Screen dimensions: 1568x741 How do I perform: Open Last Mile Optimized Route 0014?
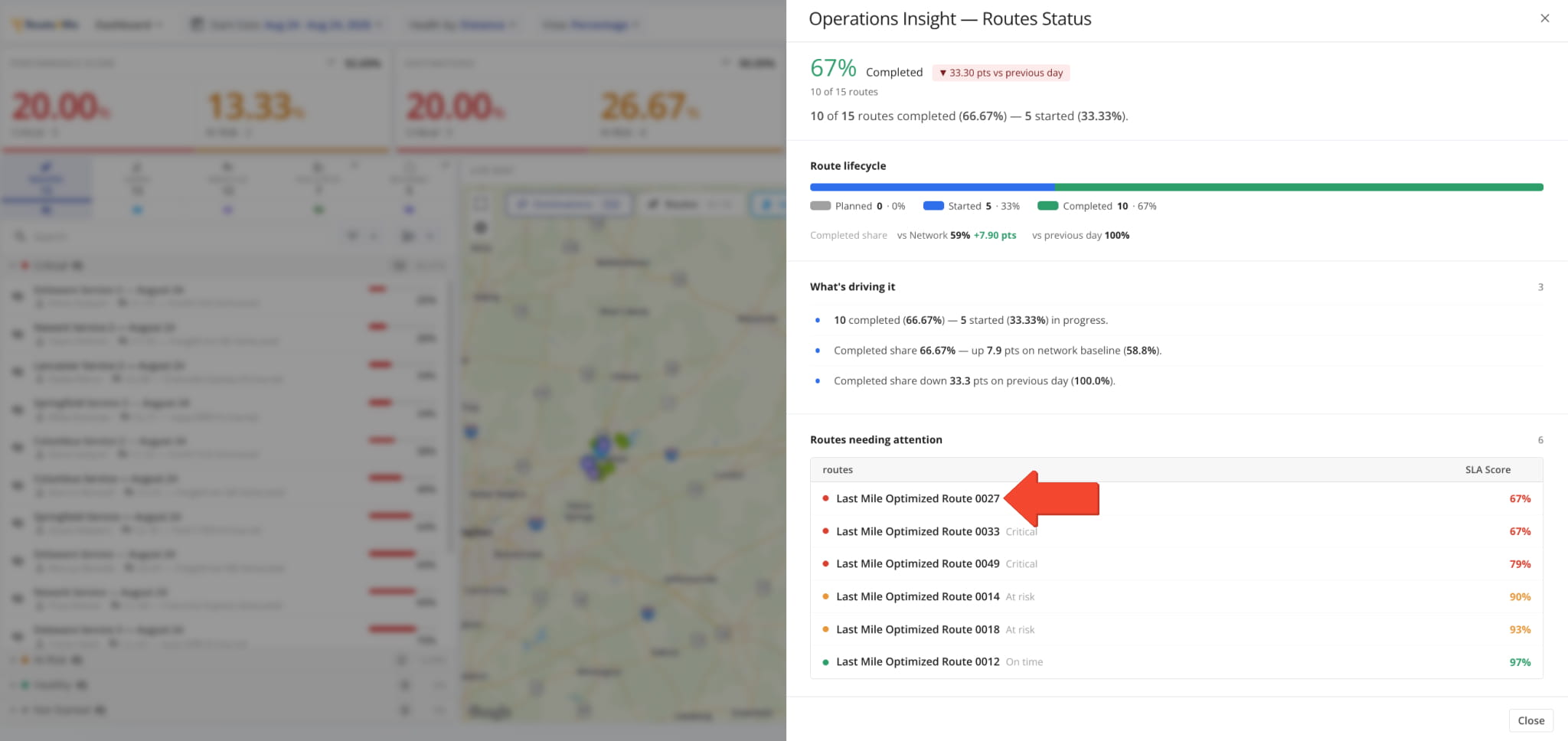click(917, 596)
